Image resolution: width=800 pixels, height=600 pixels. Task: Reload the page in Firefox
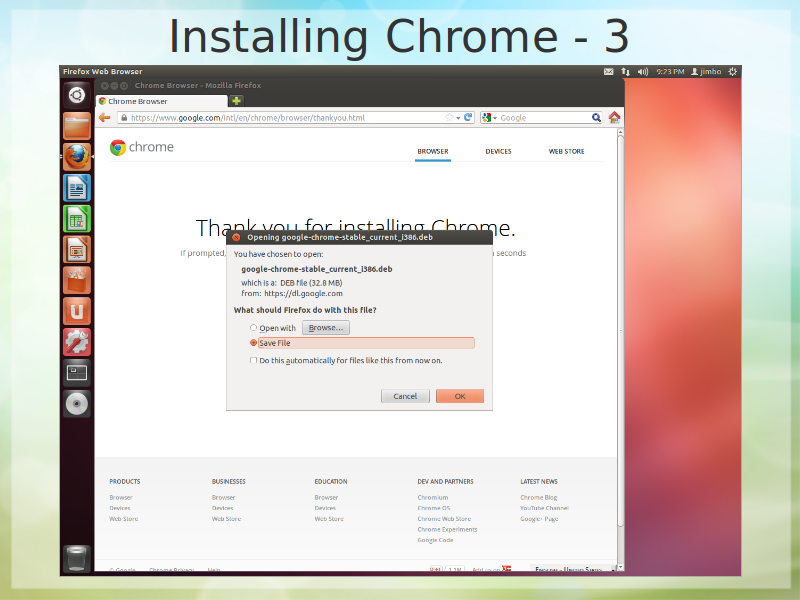tap(468, 117)
